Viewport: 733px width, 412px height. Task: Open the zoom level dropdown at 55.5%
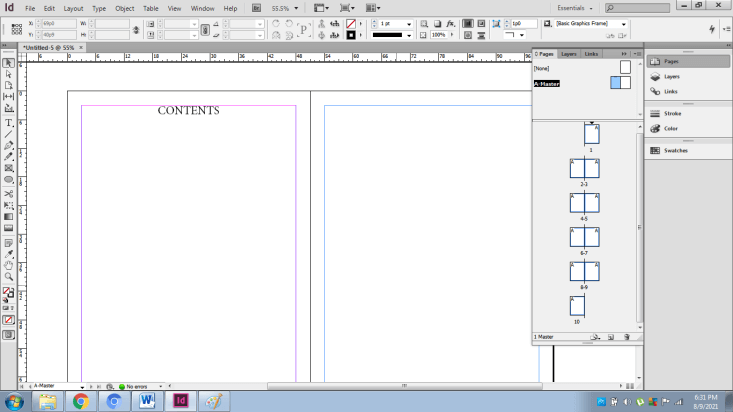tap(296, 8)
